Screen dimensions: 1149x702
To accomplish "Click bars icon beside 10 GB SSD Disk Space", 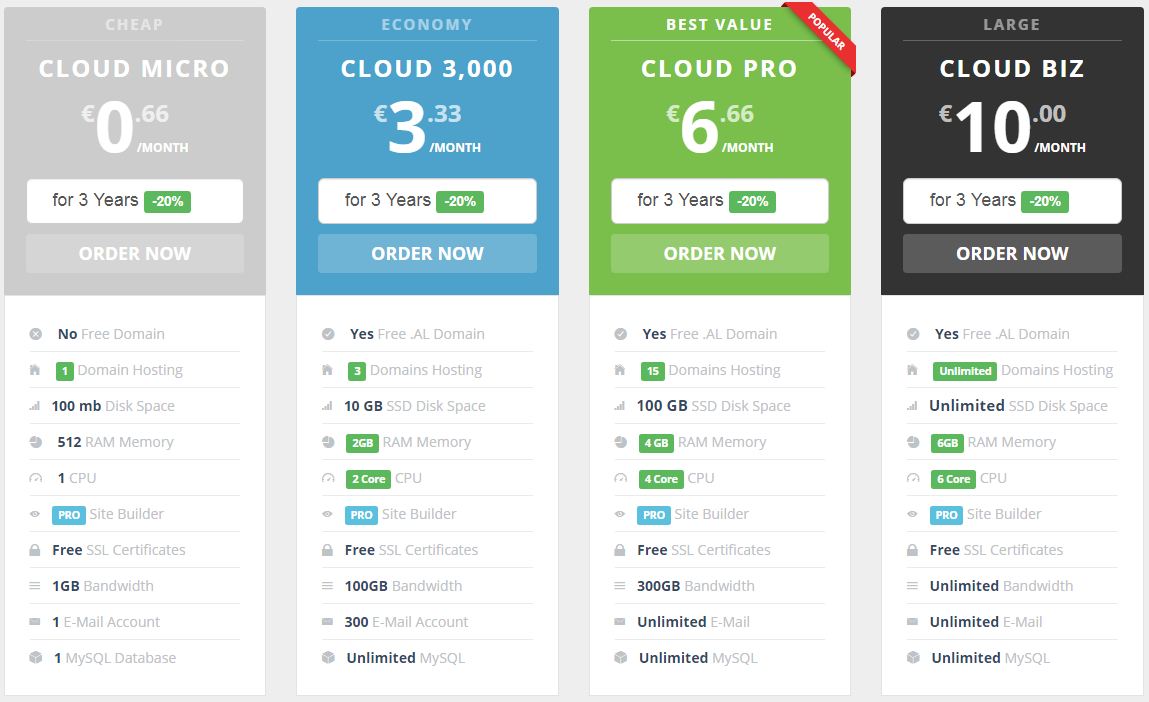I will pyautogui.click(x=327, y=406).
